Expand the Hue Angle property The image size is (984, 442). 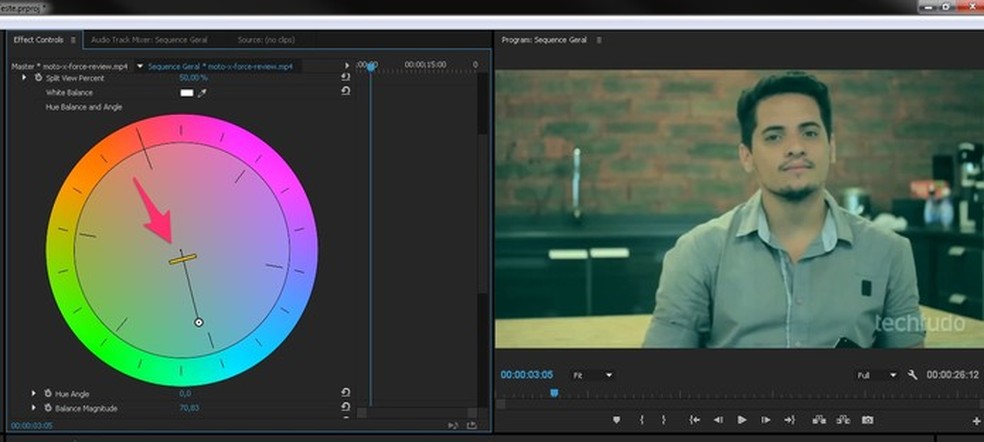(x=33, y=394)
